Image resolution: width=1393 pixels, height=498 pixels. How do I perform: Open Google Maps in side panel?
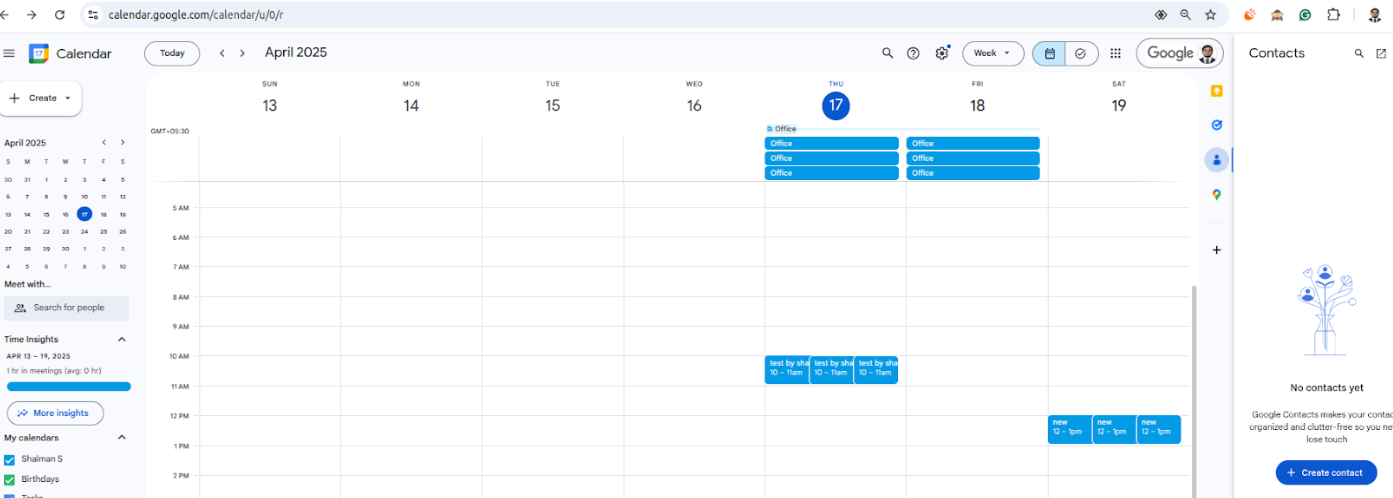(x=1216, y=195)
